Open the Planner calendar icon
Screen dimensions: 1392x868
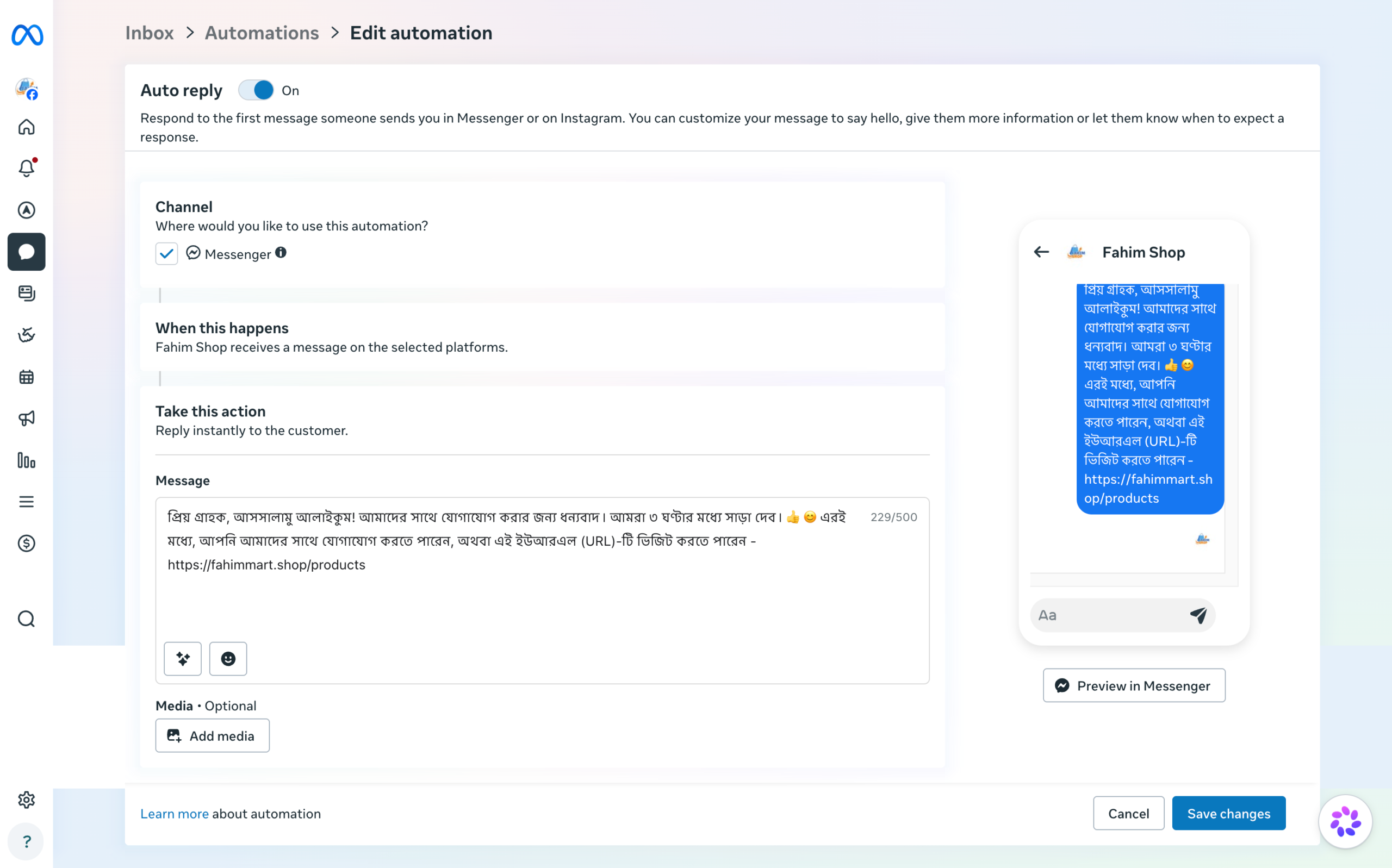tap(27, 377)
